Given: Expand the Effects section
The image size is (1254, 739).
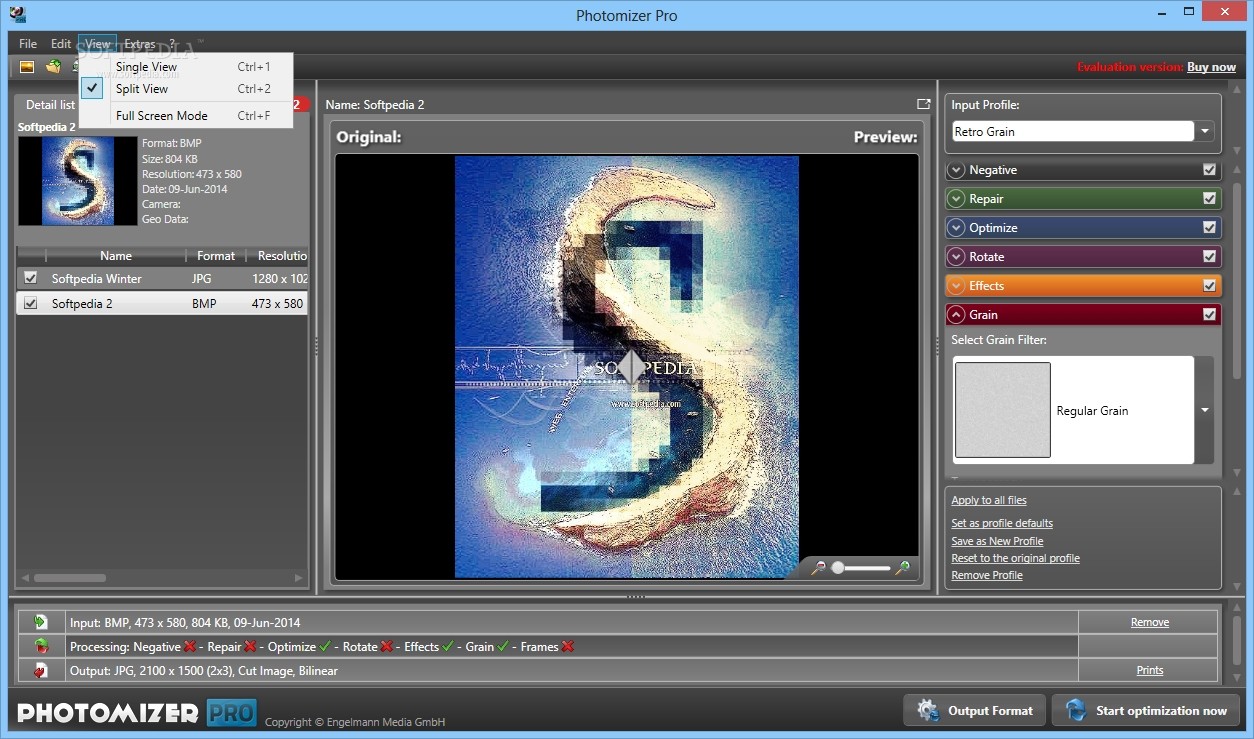Looking at the screenshot, I should click(957, 286).
